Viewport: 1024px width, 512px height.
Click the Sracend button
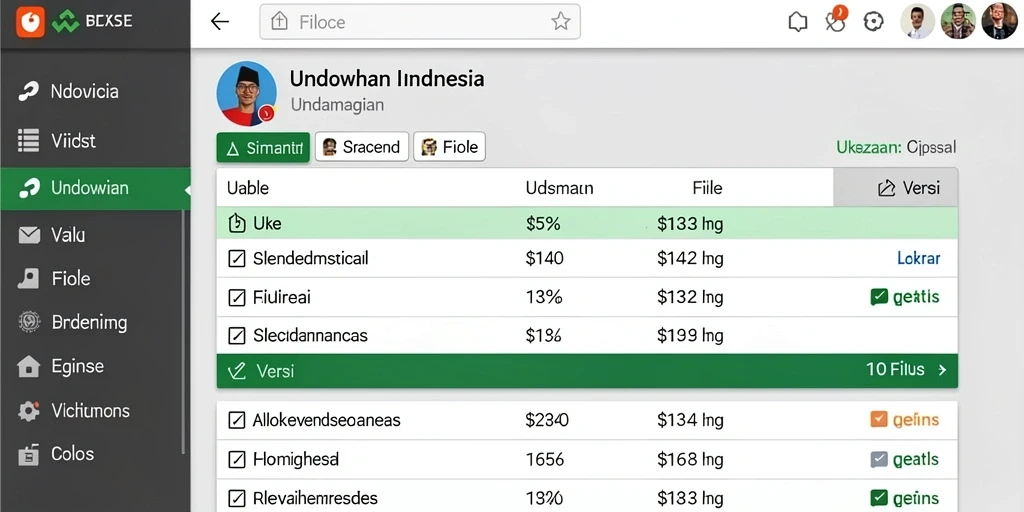point(362,147)
